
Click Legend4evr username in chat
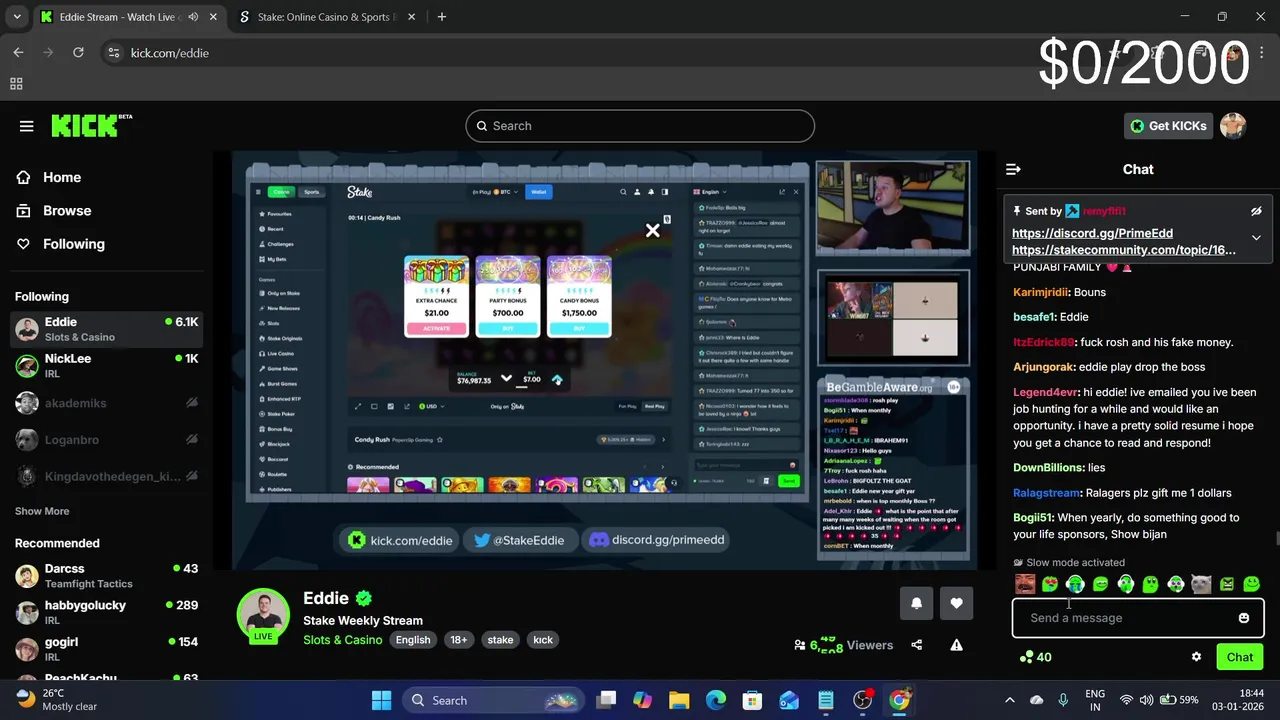(1045, 392)
